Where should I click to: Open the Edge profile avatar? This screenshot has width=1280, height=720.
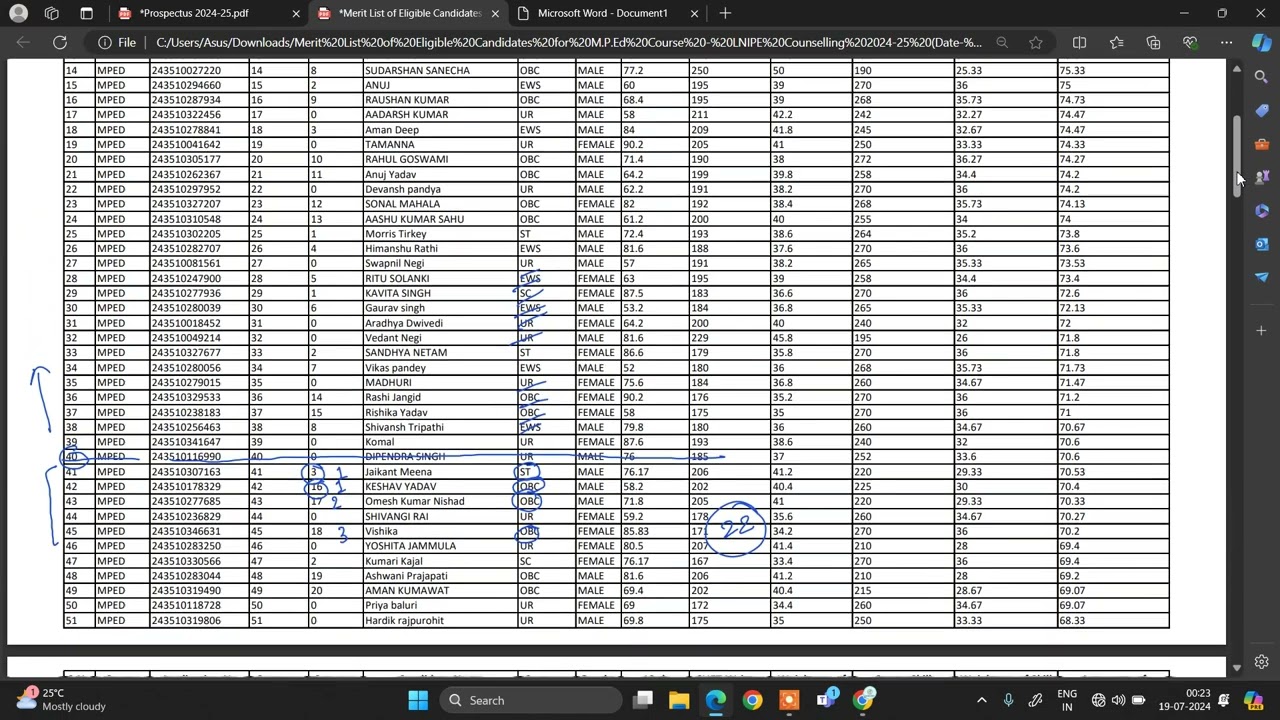(19, 13)
